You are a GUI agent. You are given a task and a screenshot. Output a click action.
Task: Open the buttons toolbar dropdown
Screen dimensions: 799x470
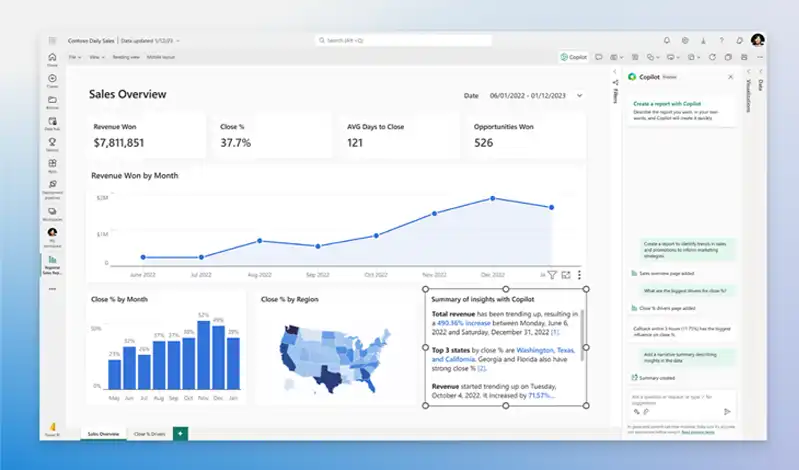[673, 57]
